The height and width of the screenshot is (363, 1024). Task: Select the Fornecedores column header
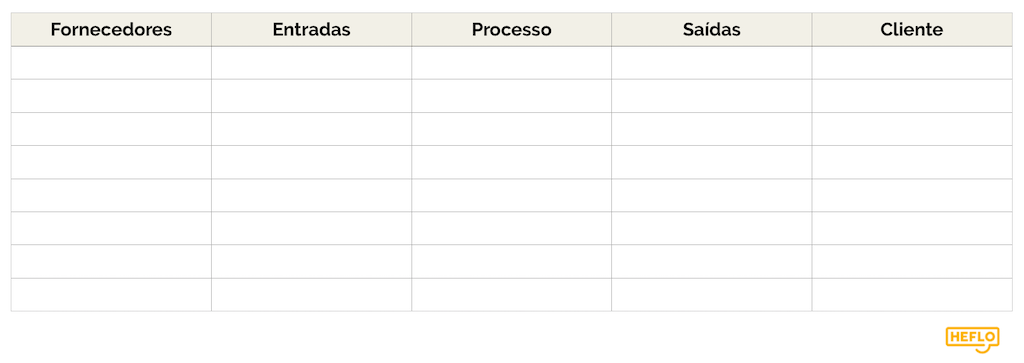click(111, 30)
